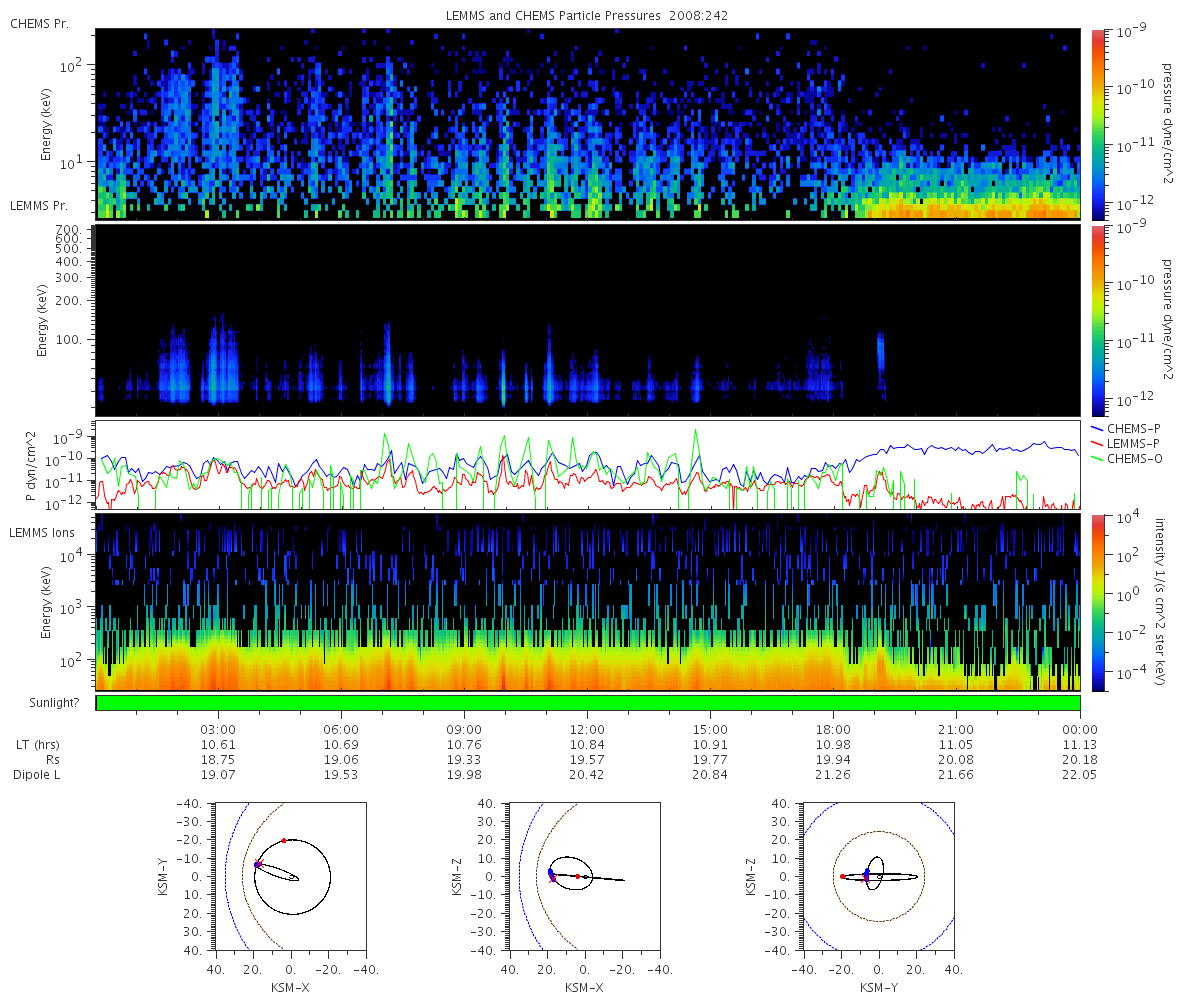The image size is (1200, 1000).
Task: Click the LEMMS pressure color bar
Action: click(x=1098, y=320)
